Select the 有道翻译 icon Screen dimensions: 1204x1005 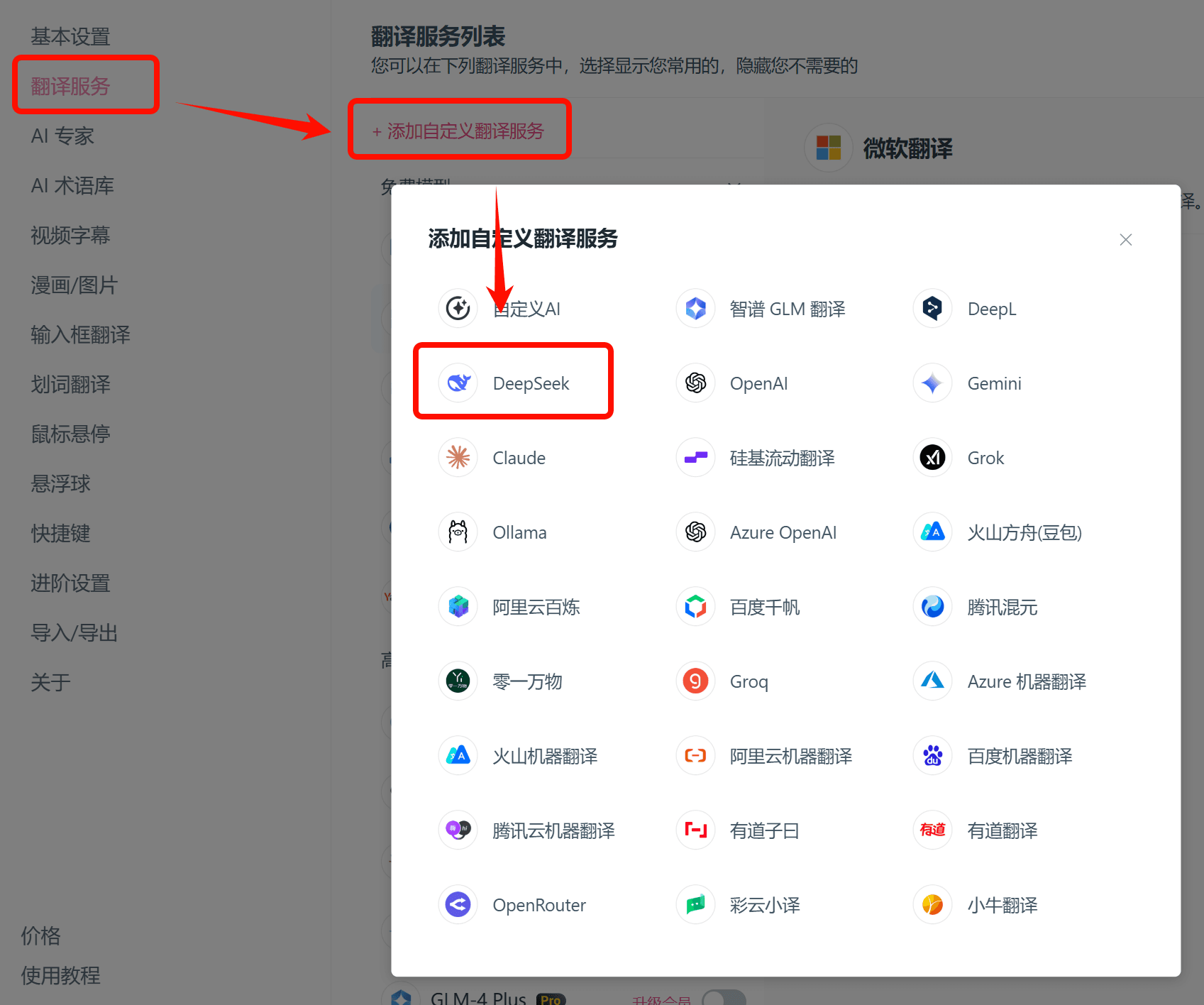click(932, 830)
